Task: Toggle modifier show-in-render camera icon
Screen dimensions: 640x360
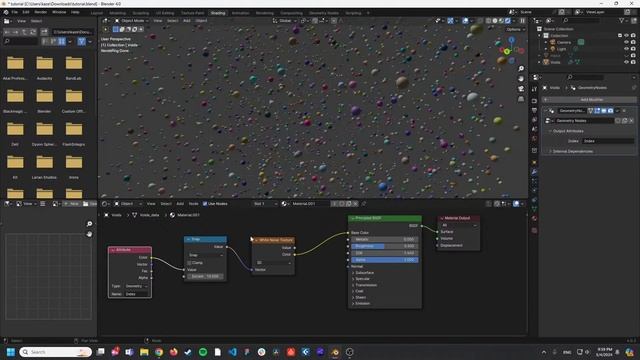Action: pos(610,111)
